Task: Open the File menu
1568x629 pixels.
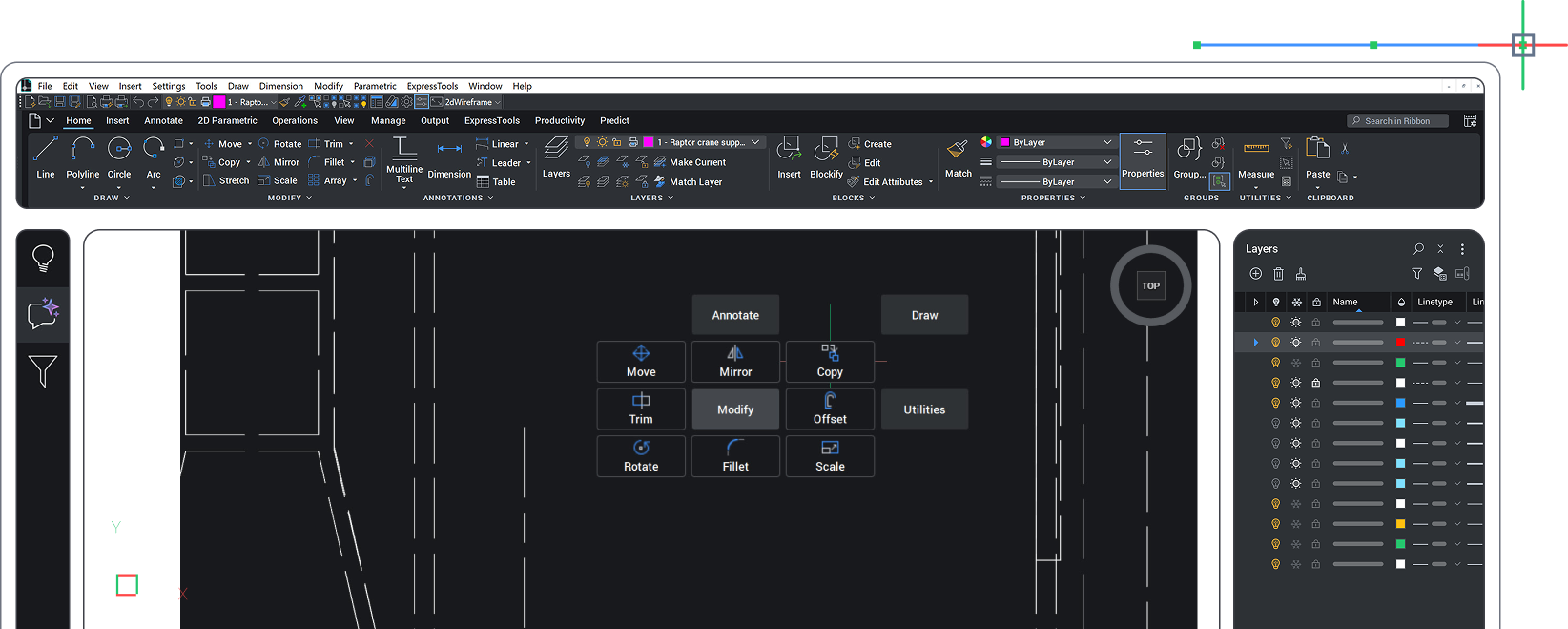Action: 45,86
